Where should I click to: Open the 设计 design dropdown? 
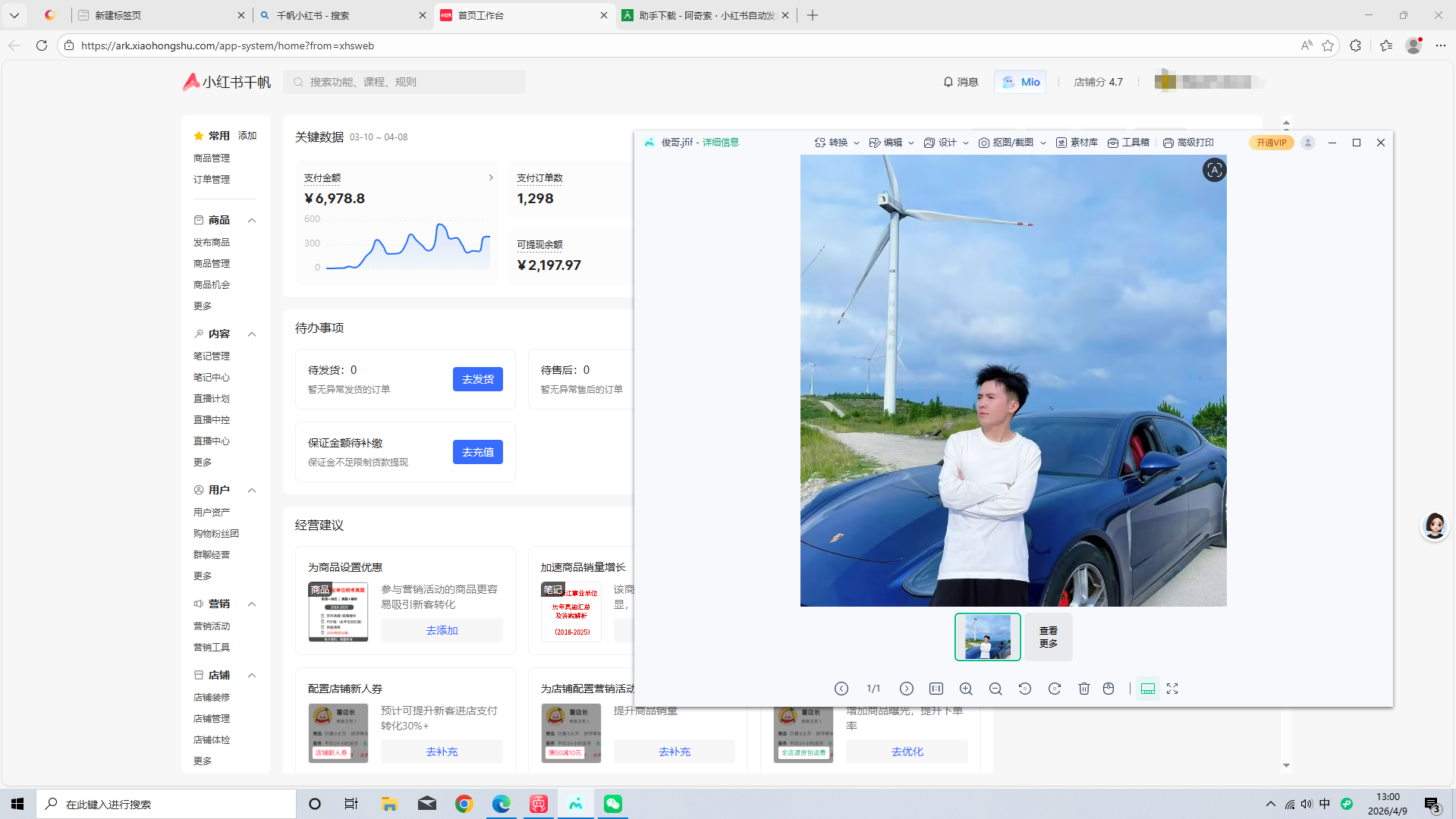[x=947, y=142]
